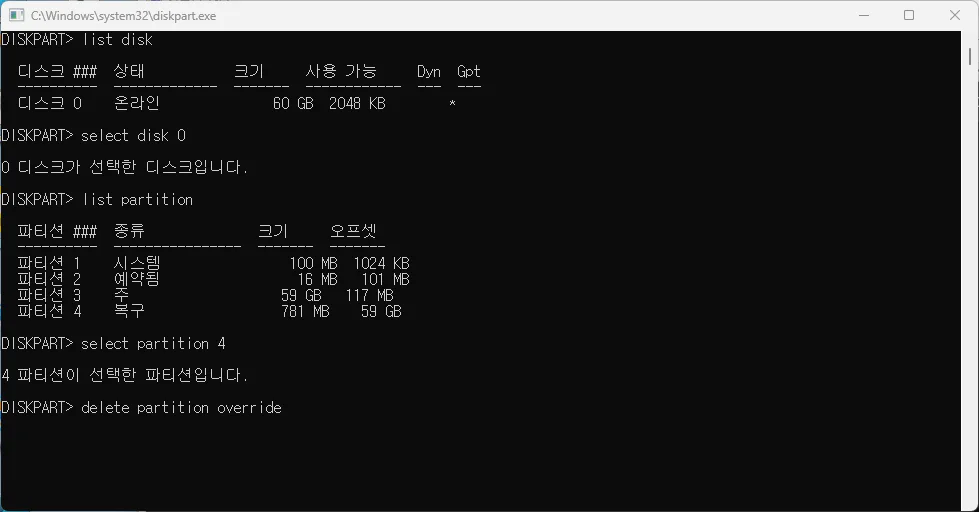Viewport: 979px width, 512px height.
Task: Click the '16 MB' partition size
Action: pyautogui.click(x=317, y=280)
